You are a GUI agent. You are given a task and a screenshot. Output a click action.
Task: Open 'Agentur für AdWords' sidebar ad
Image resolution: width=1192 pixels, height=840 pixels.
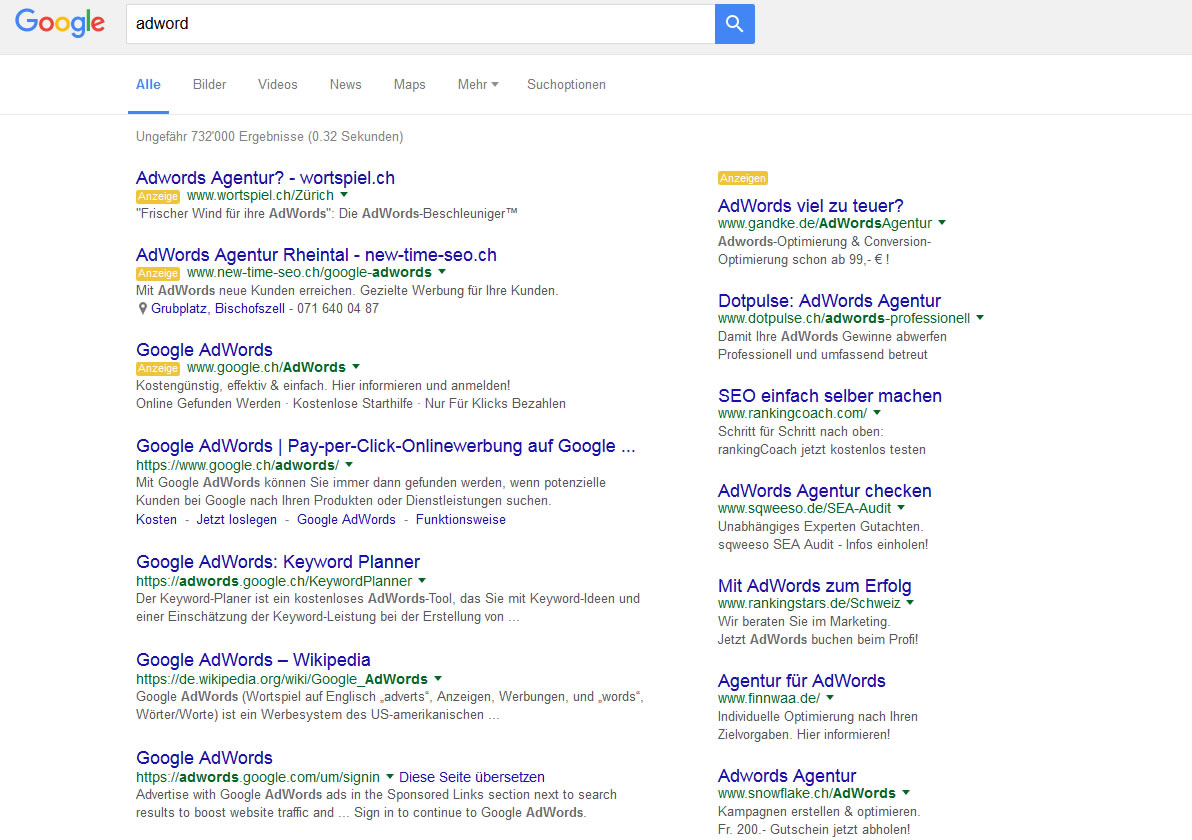[801, 681]
